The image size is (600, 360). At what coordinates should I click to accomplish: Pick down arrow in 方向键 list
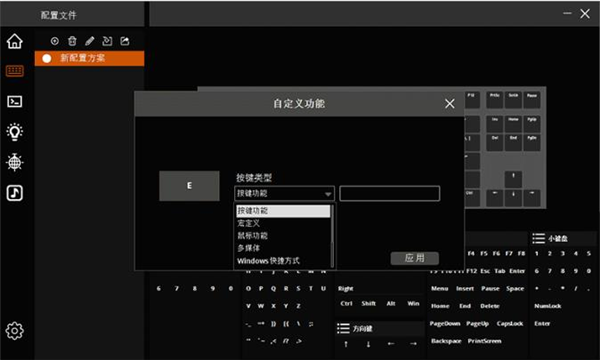pos(368,344)
